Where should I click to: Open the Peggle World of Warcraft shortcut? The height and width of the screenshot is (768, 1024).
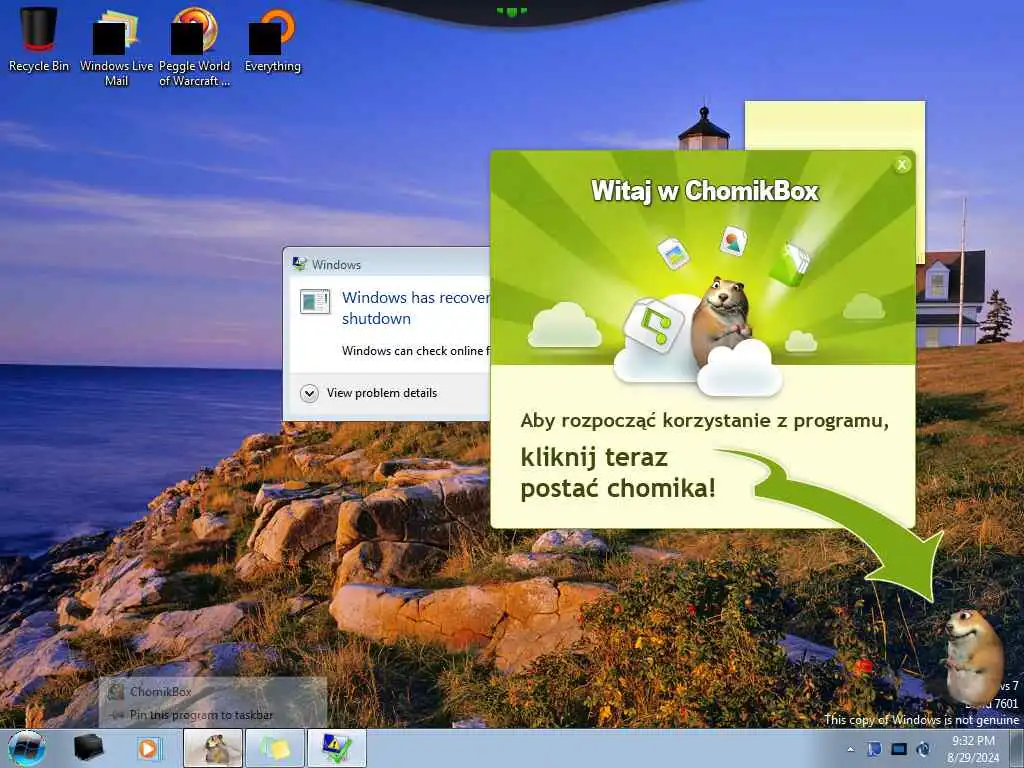[x=195, y=47]
